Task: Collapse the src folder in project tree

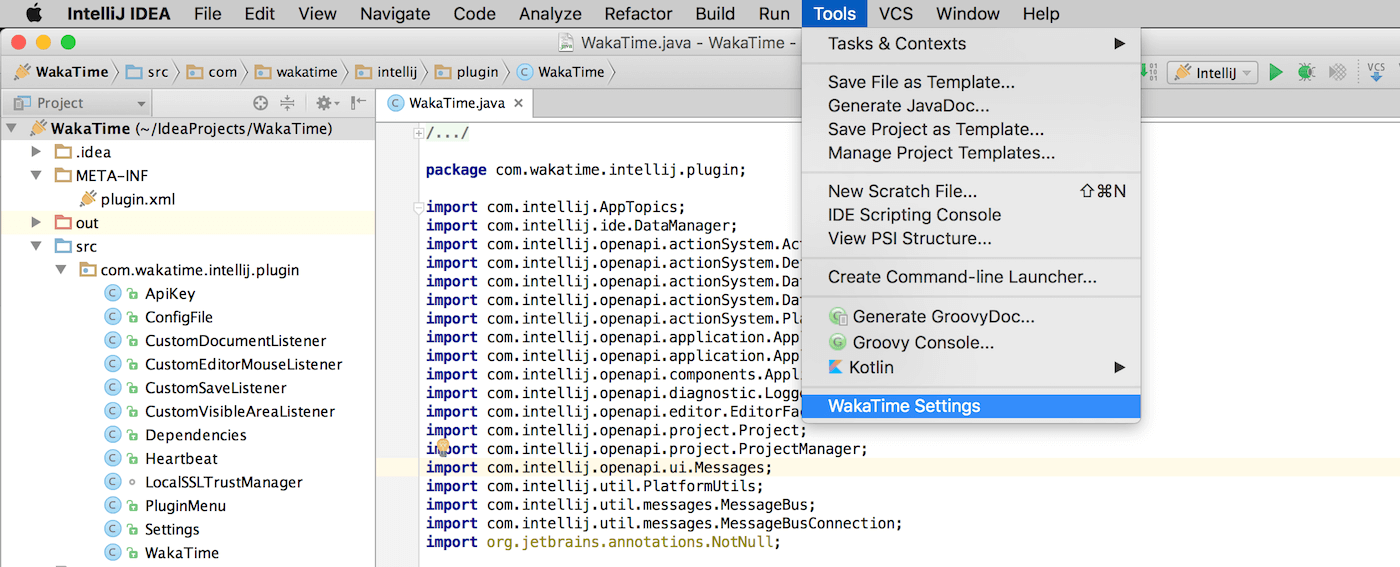Action: coord(37,246)
